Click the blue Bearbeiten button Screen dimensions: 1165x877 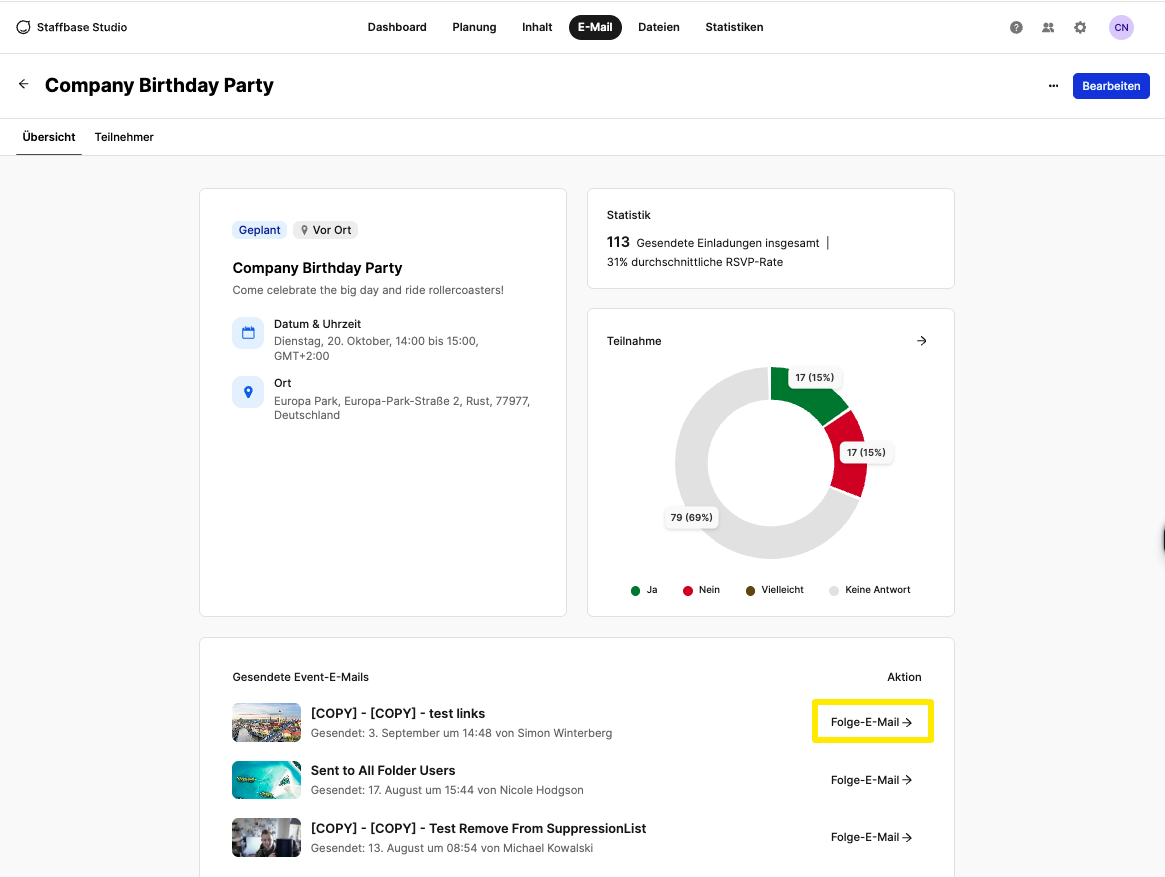1111,85
